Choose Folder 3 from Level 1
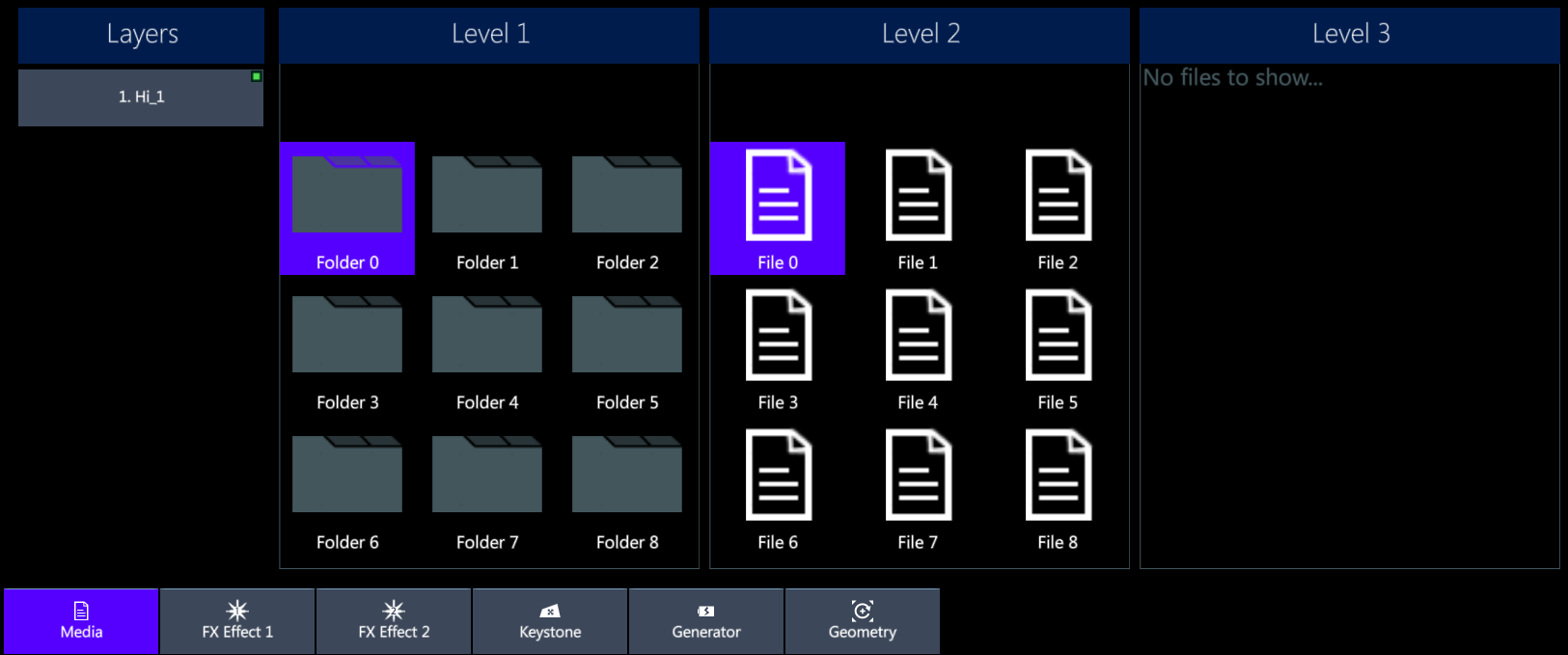1568x655 pixels. pyautogui.click(x=347, y=348)
